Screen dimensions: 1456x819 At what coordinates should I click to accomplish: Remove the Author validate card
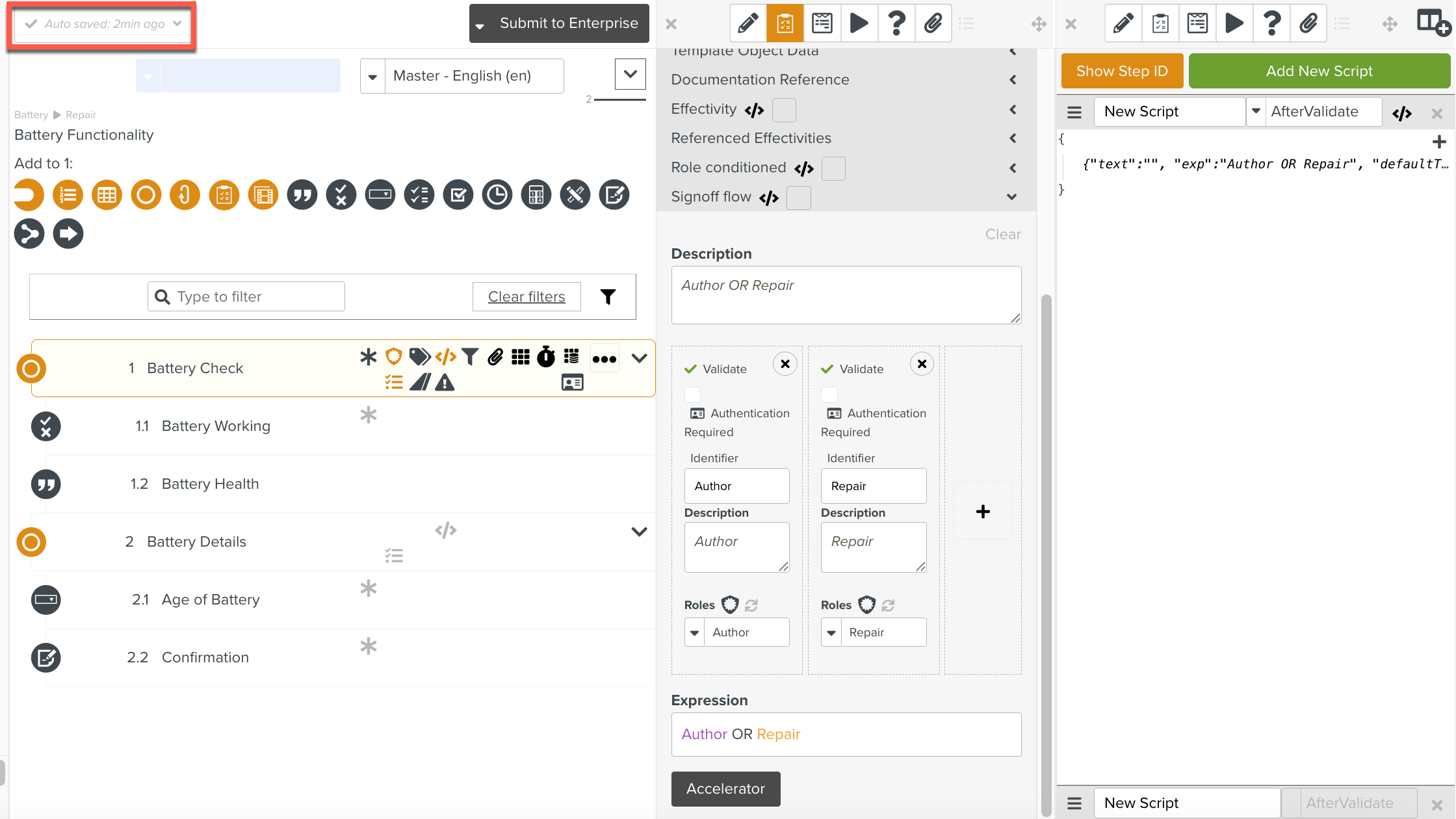tap(785, 364)
